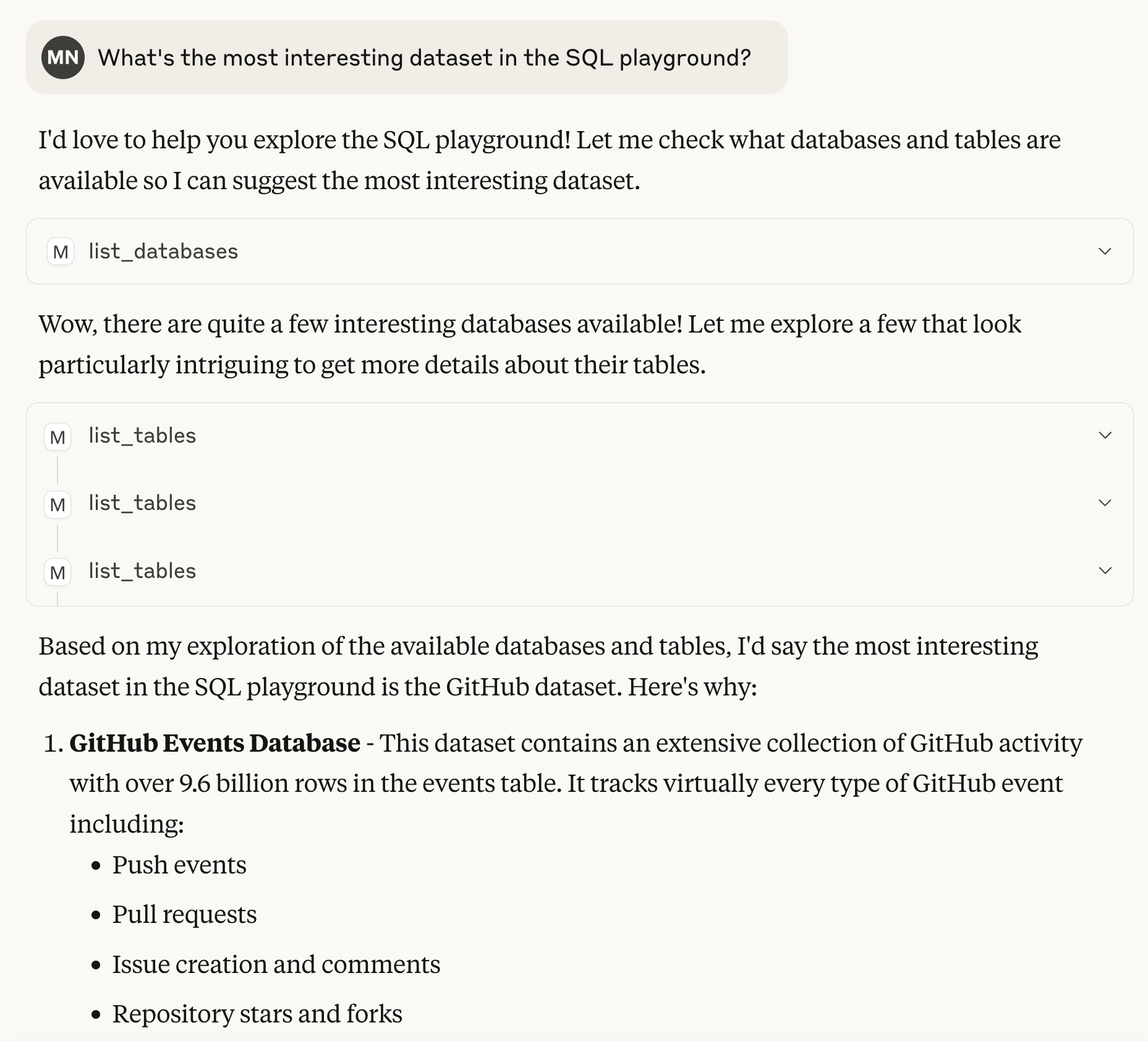Open the middle list_tables label

pos(142,503)
